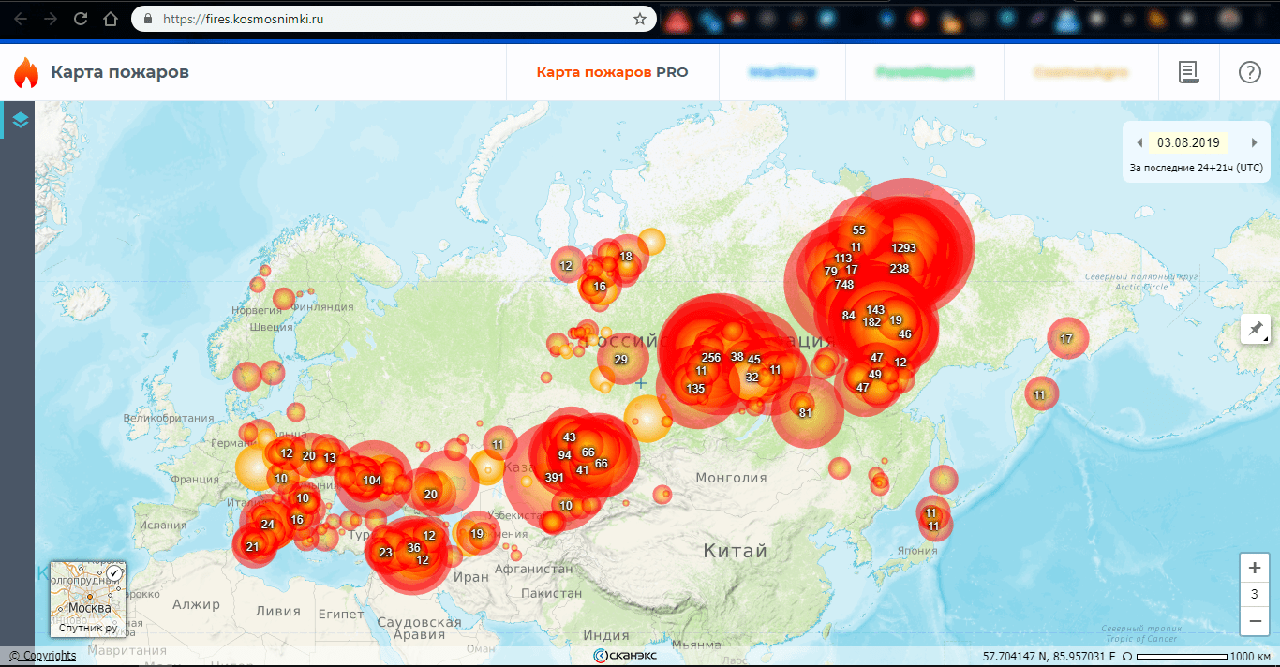Open the fire cluster labeled 36
Screen dimensions: 1280x667
pyautogui.click(x=414, y=547)
